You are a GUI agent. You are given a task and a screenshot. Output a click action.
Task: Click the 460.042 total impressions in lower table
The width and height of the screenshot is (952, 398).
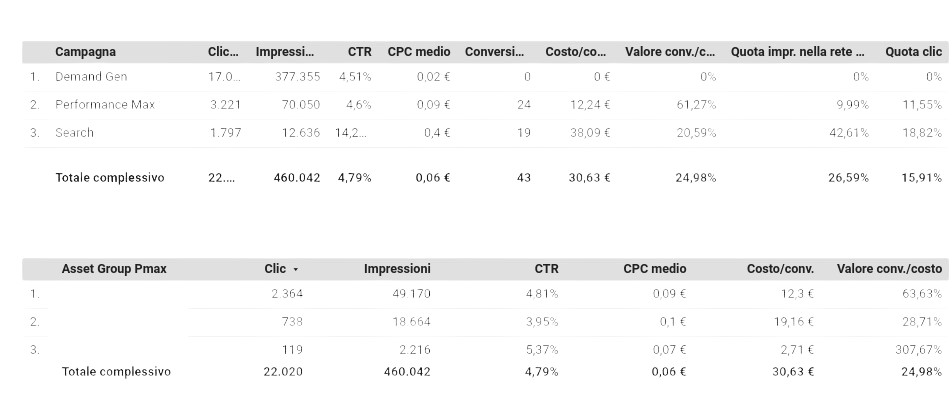click(x=407, y=371)
